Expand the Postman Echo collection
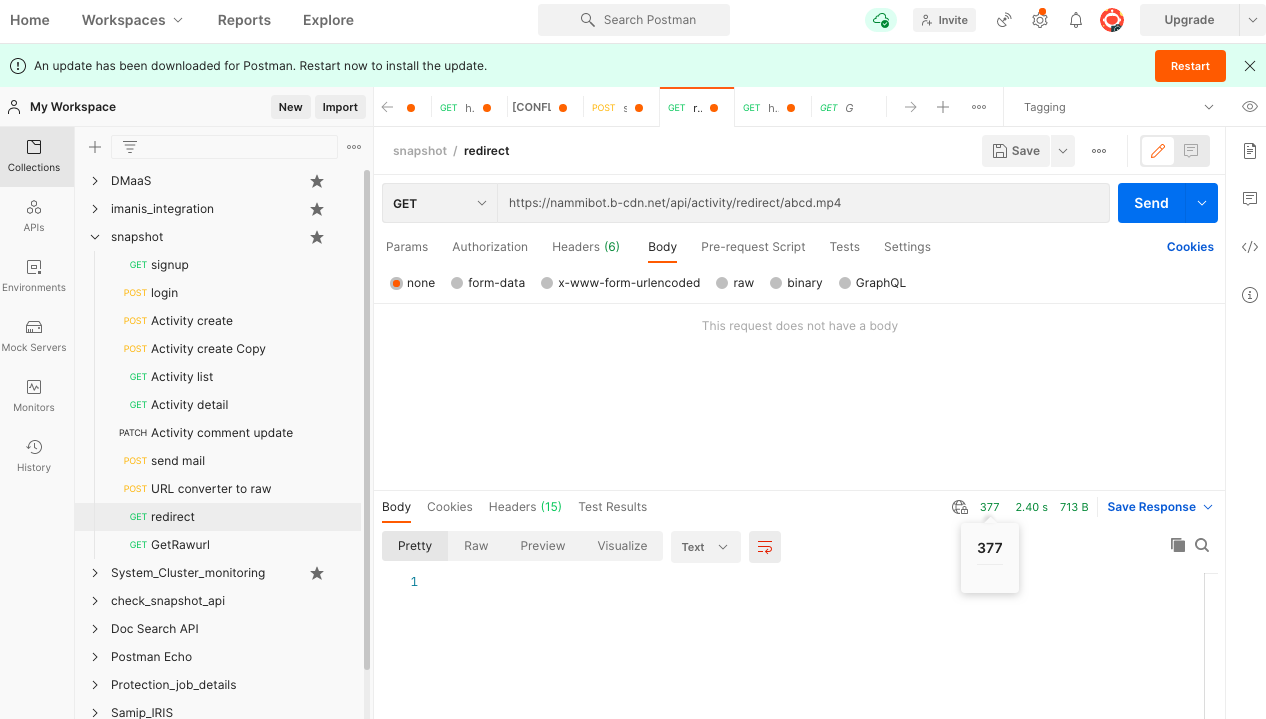The width and height of the screenshot is (1266, 719). (95, 657)
